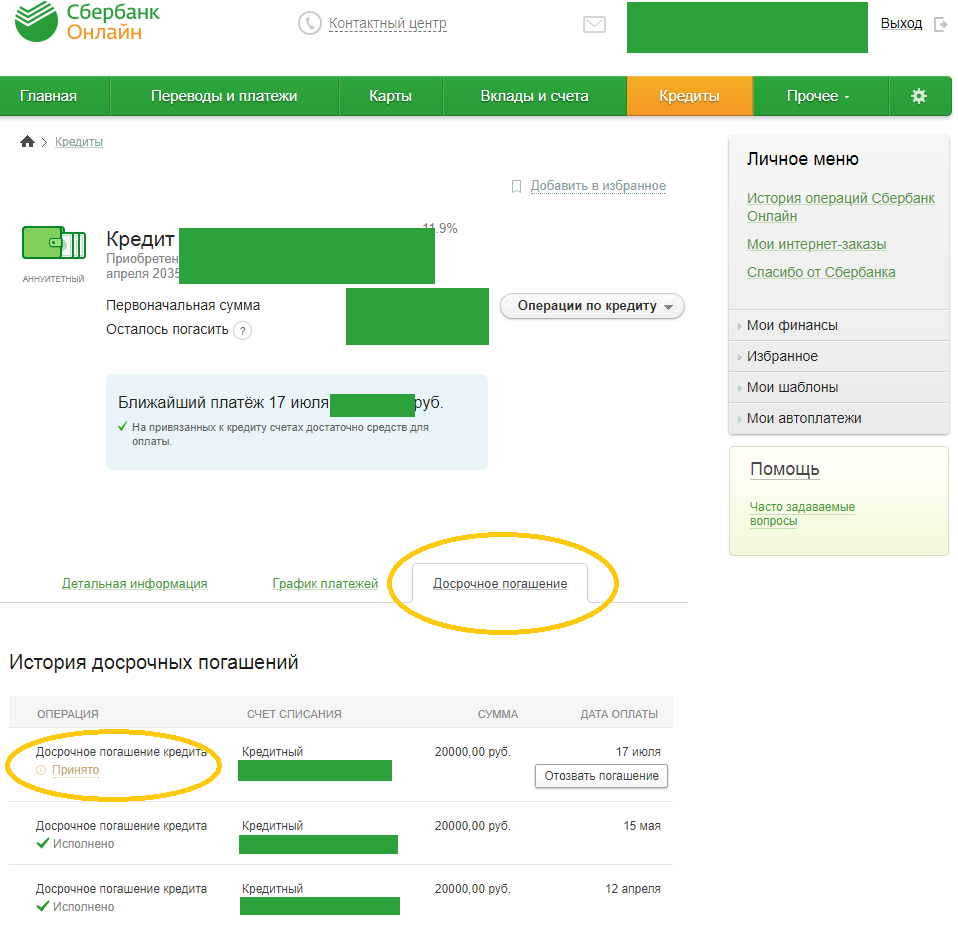Open Часто задаваемые вопросы help link

802,513
